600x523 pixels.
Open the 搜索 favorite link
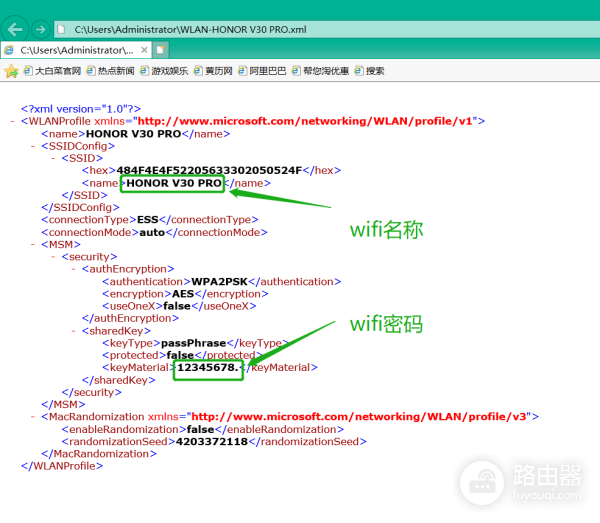pyautogui.click(x=370, y=71)
